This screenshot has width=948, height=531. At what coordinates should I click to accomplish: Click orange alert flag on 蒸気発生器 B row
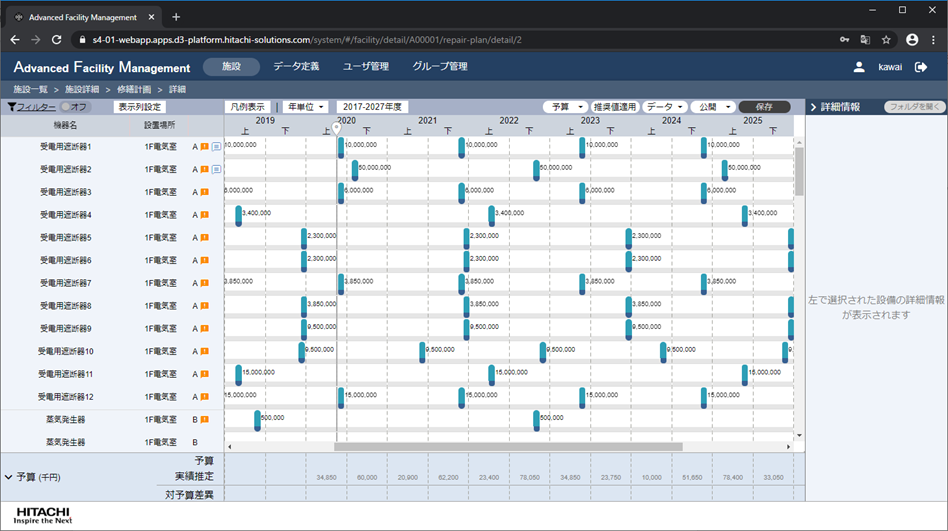point(204,420)
